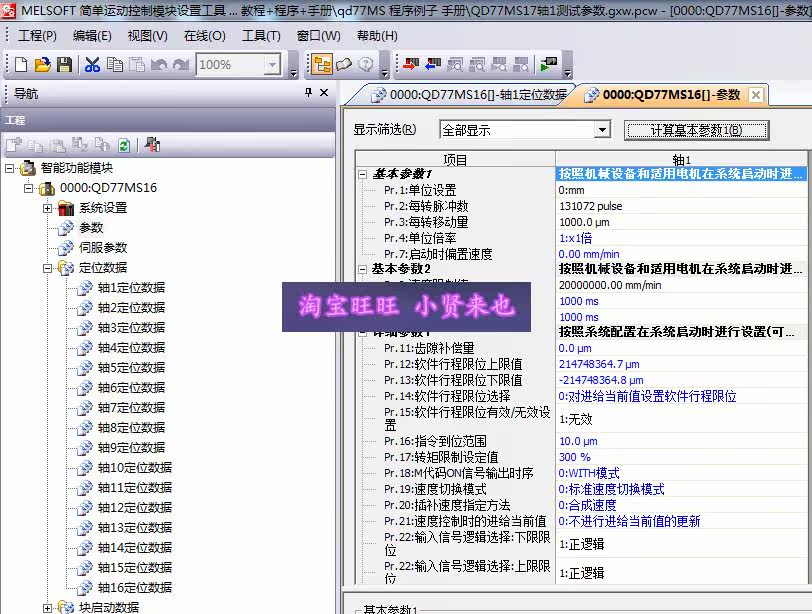Collapse the 0000:QD77MS16 tree node

click(28, 188)
